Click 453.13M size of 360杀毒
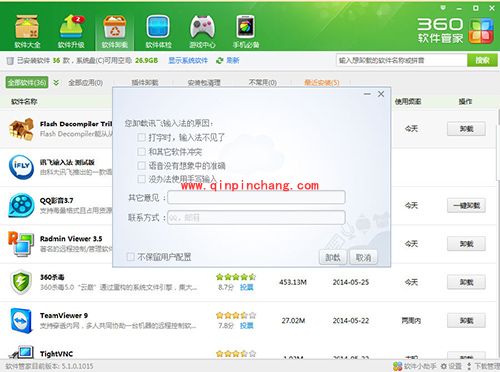Viewport: 500px width, 372px height. (293, 282)
